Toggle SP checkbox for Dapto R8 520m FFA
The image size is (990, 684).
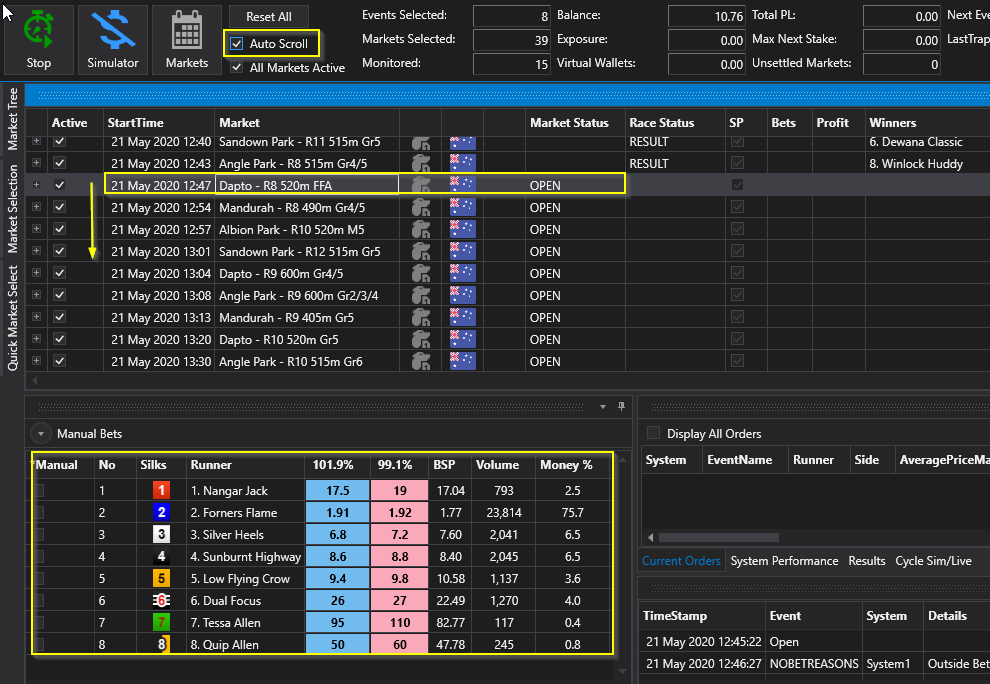[737, 185]
